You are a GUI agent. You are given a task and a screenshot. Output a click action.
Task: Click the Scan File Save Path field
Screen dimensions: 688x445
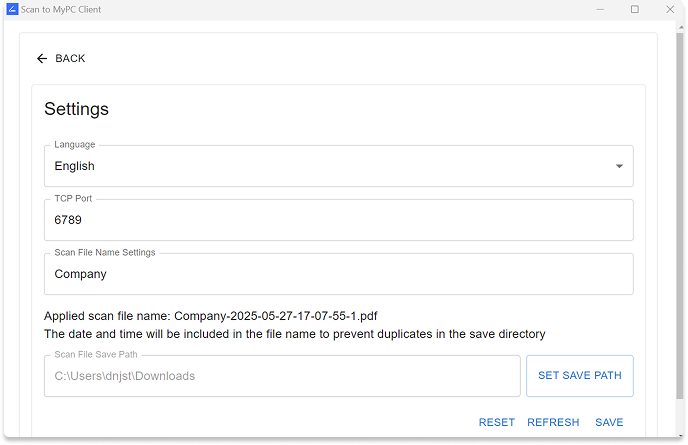pyautogui.click(x=282, y=376)
